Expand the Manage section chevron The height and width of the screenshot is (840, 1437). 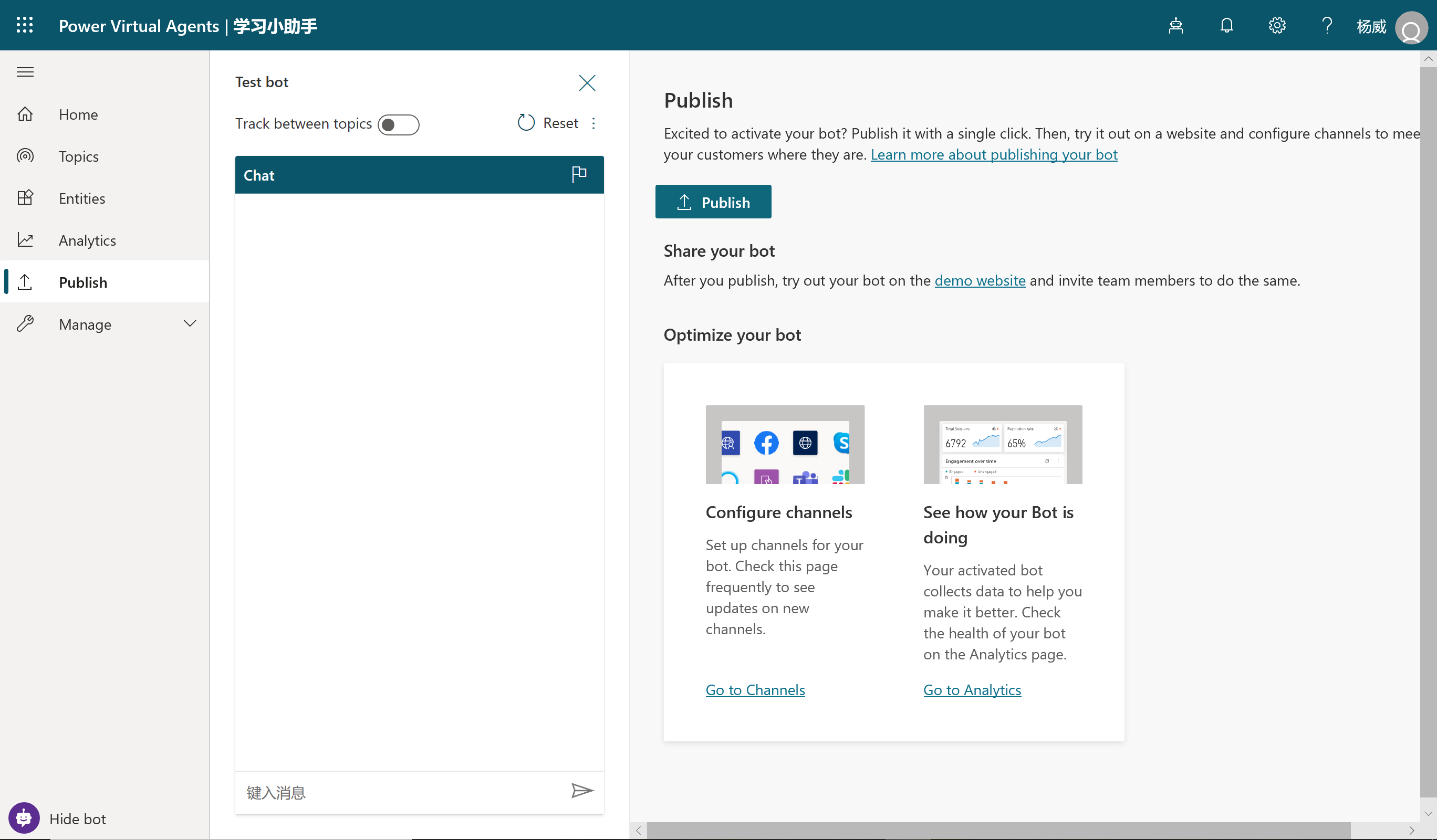(x=190, y=324)
